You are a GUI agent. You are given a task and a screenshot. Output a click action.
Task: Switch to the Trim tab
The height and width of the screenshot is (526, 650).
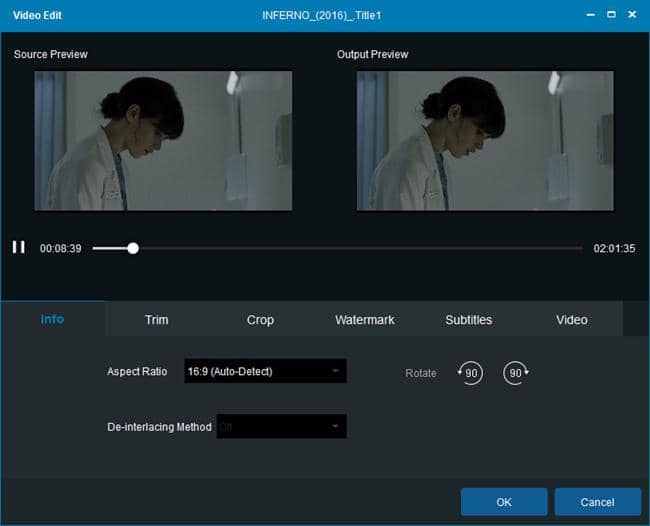coord(156,320)
